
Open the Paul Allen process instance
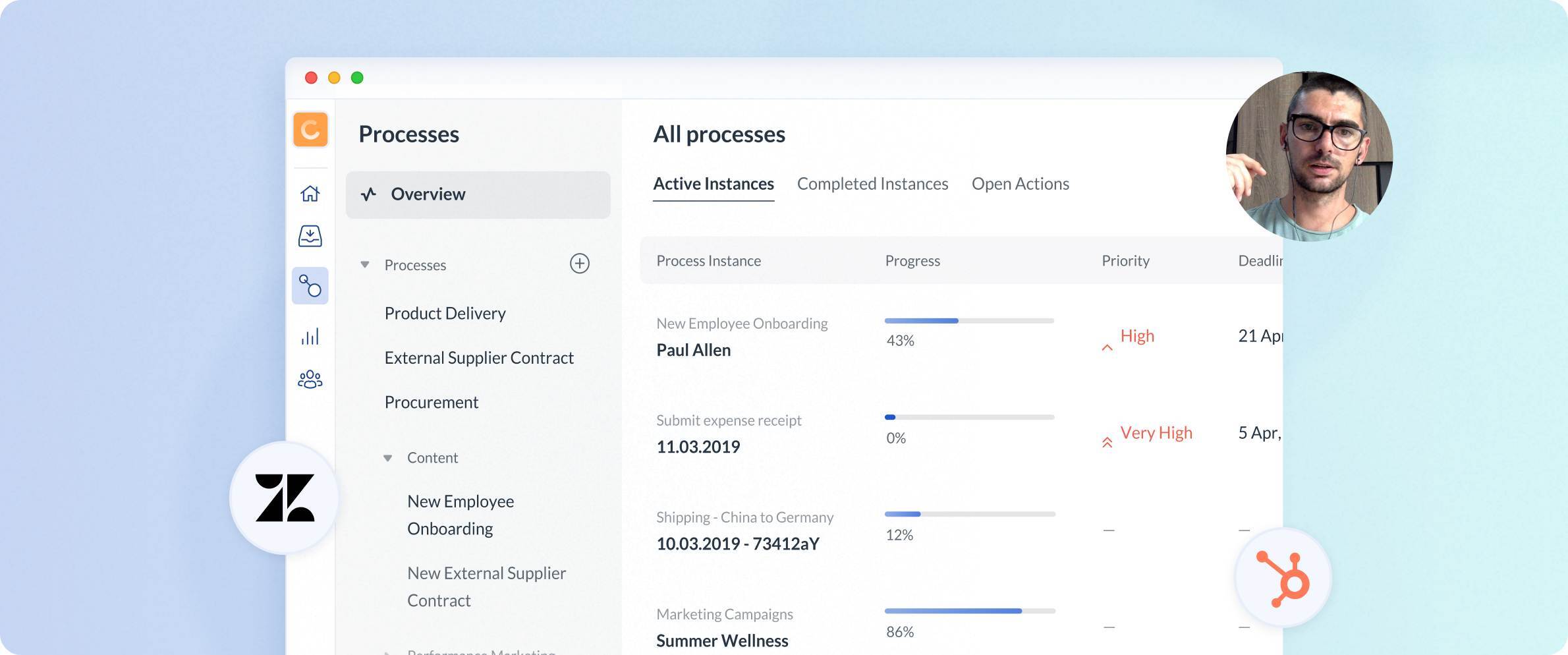[x=694, y=350]
